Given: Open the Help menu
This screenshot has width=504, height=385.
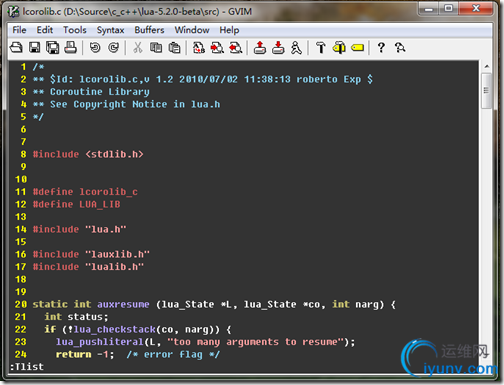Looking at the screenshot, I should click(229, 30).
